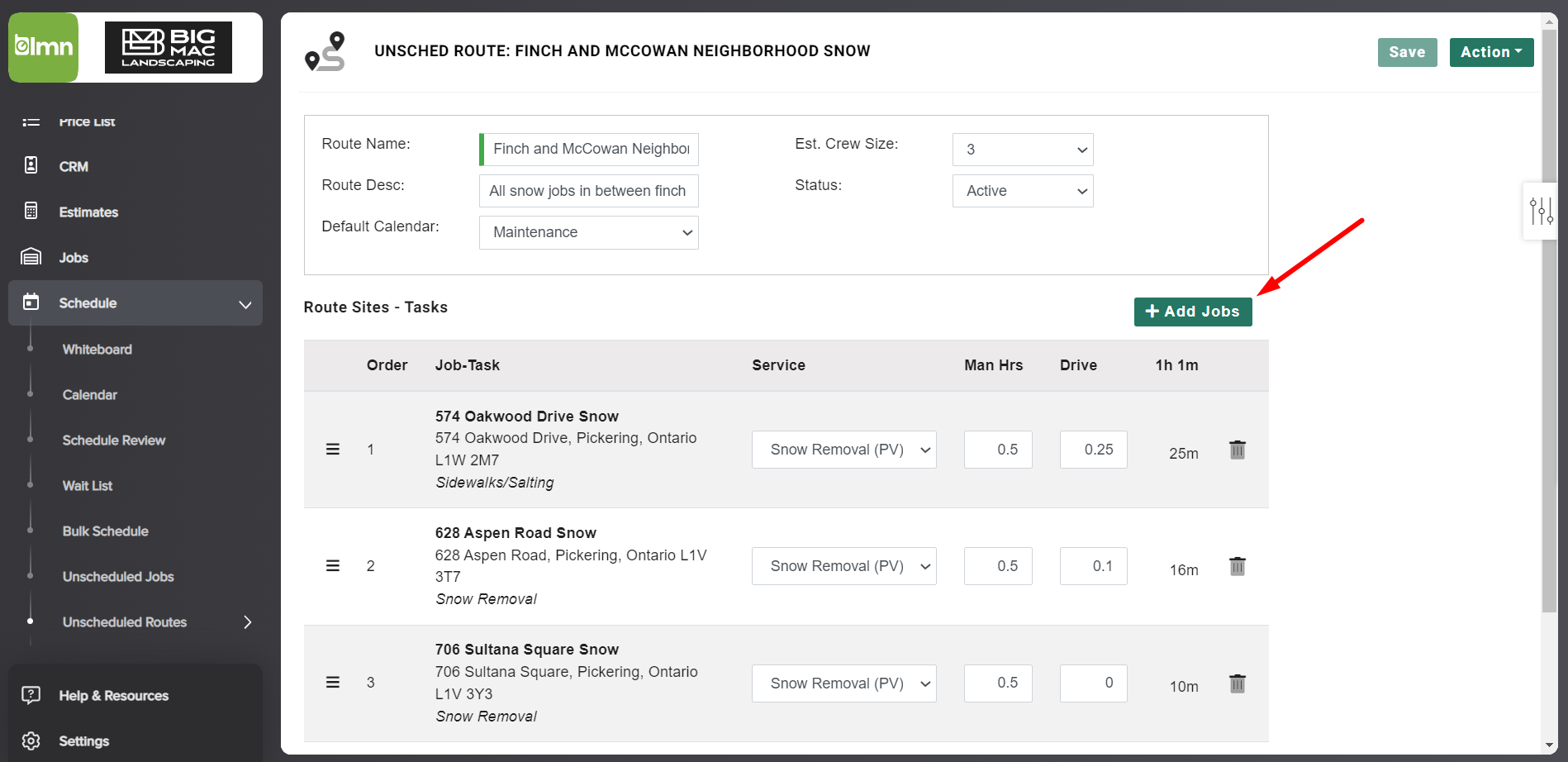This screenshot has height=762, width=1568.
Task: Click the '1h 1m' total header value
Action: (1176, 365)
